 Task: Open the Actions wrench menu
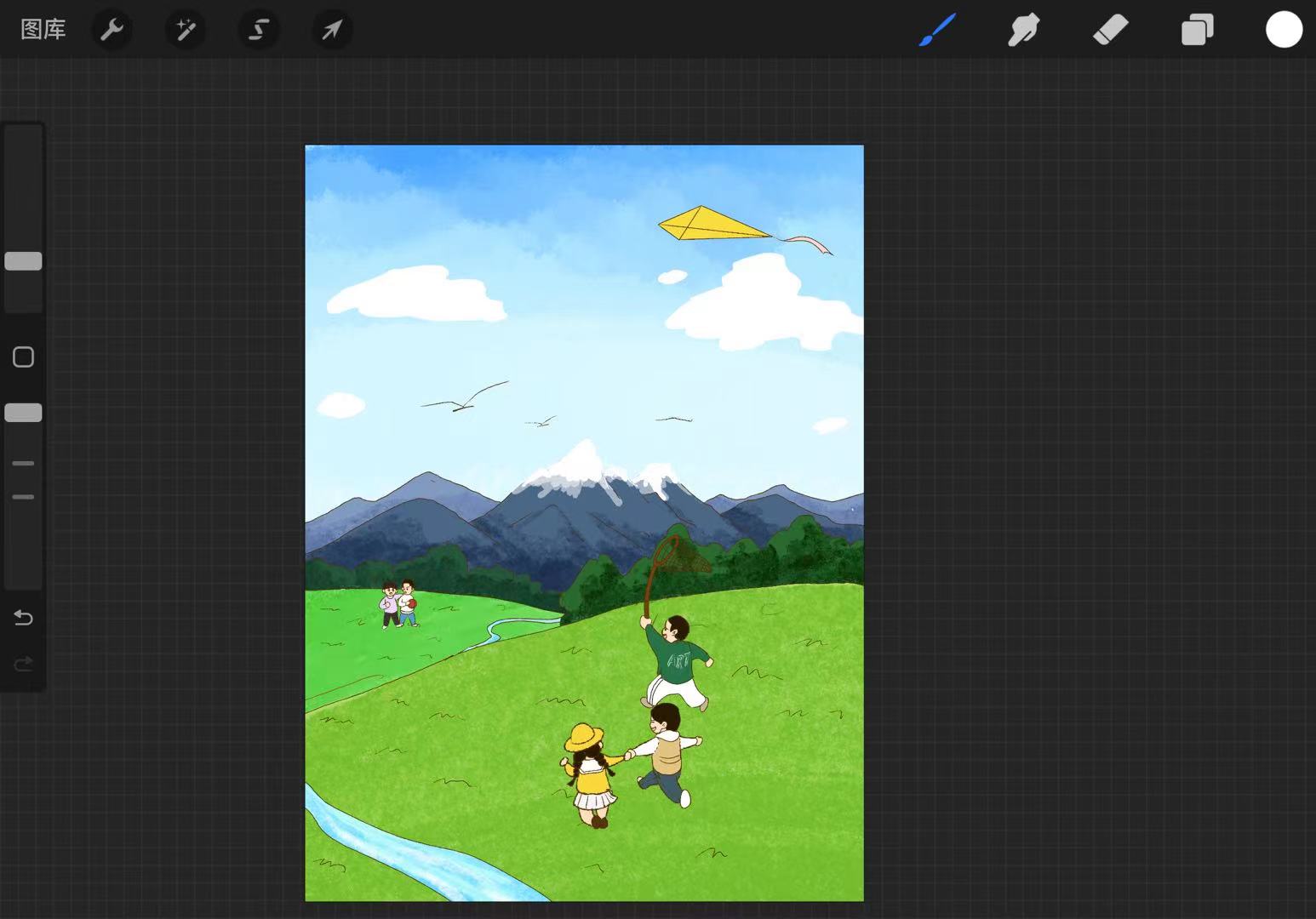(x=112, y=30)
